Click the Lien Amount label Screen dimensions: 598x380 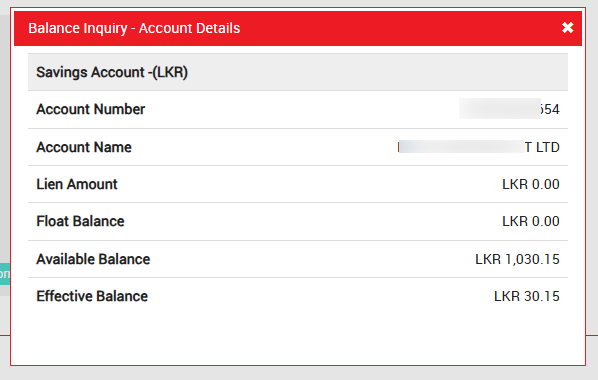coord(77,184)
